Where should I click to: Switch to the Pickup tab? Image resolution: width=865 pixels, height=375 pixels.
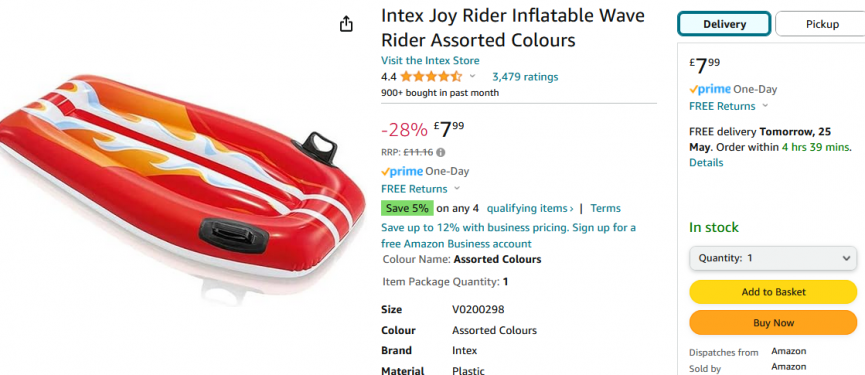(x=821, y=24)
